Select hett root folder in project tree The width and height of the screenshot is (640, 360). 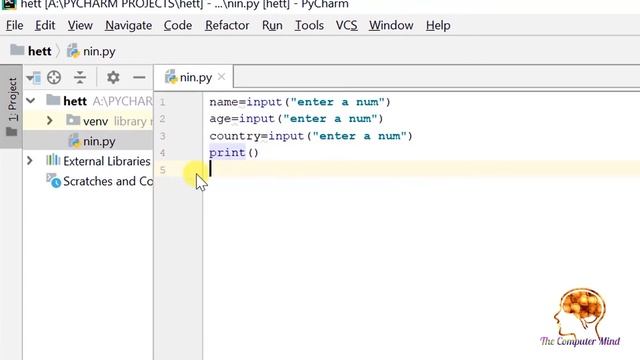tap(88, 101)
